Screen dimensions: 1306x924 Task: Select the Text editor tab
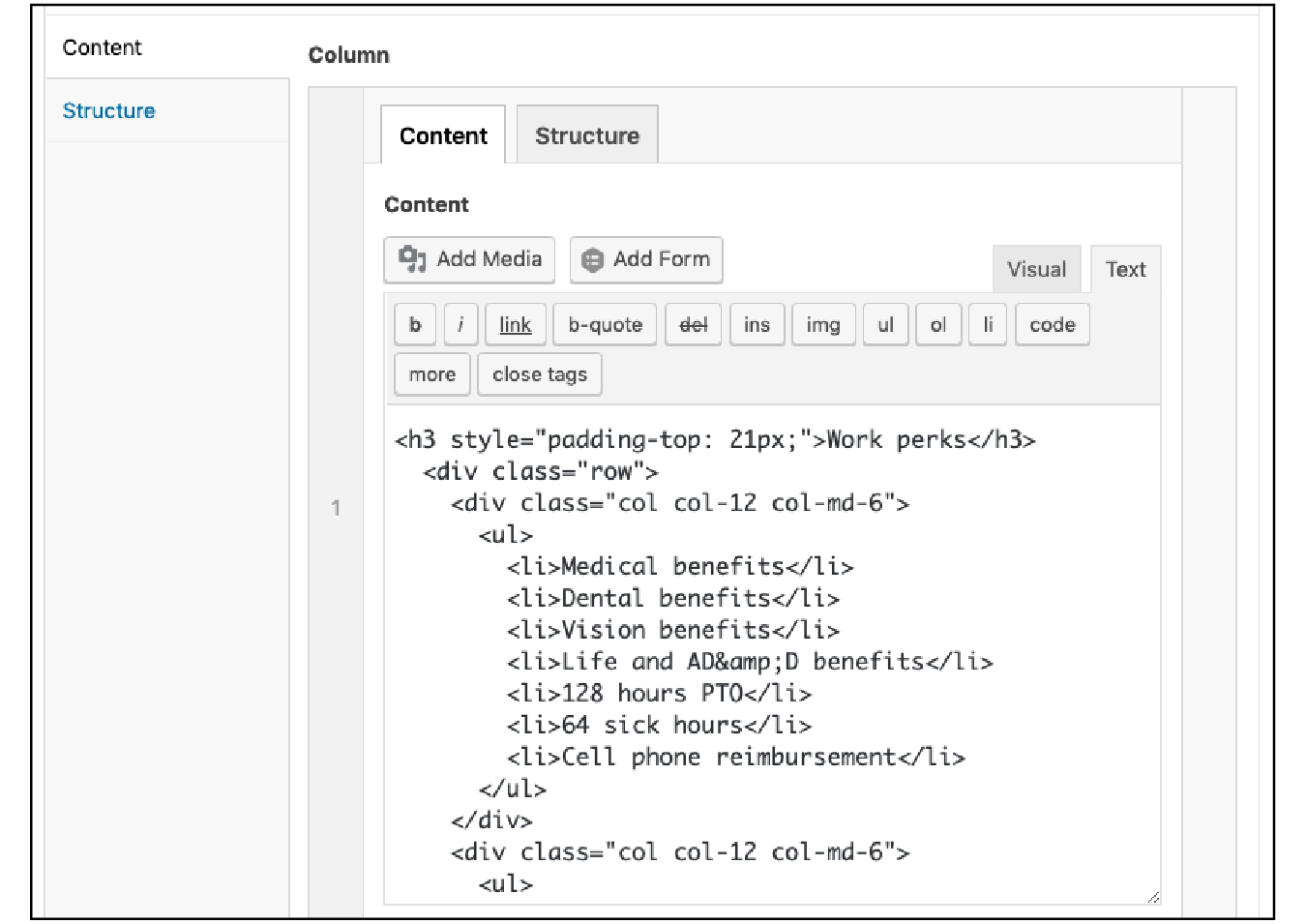pos(1125,270)
